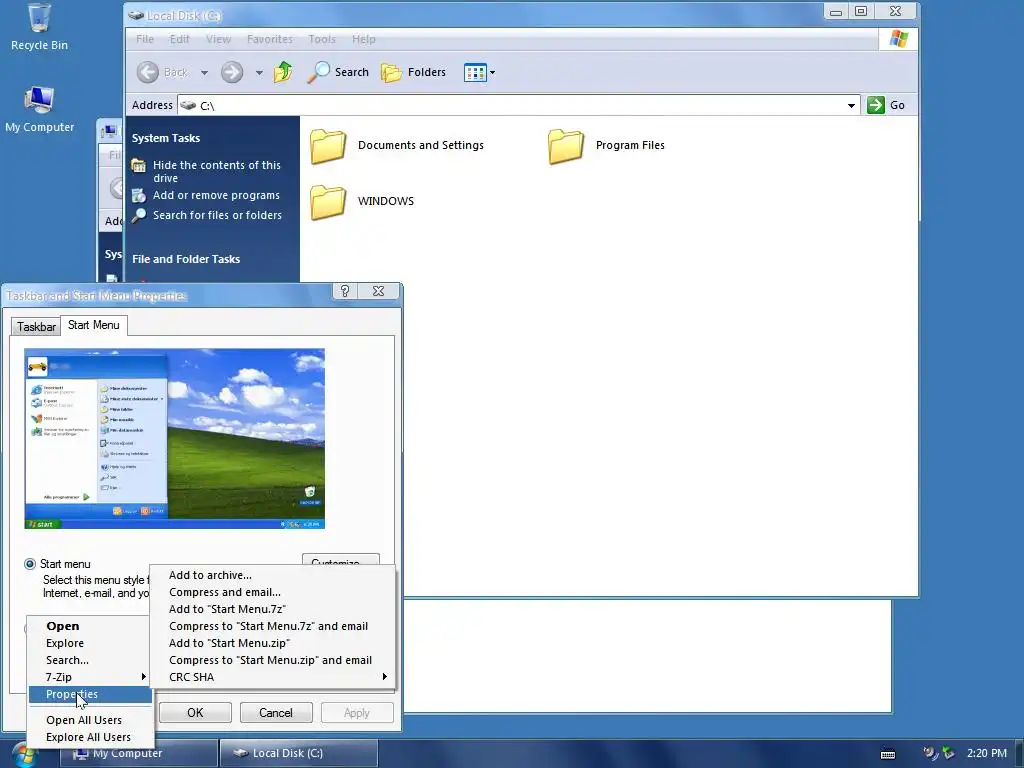Open the WINDOWS folder icon
Image resolution: width=1024 pixels, height=768 pixels.
pyautogui.click(x=328, y=201)
